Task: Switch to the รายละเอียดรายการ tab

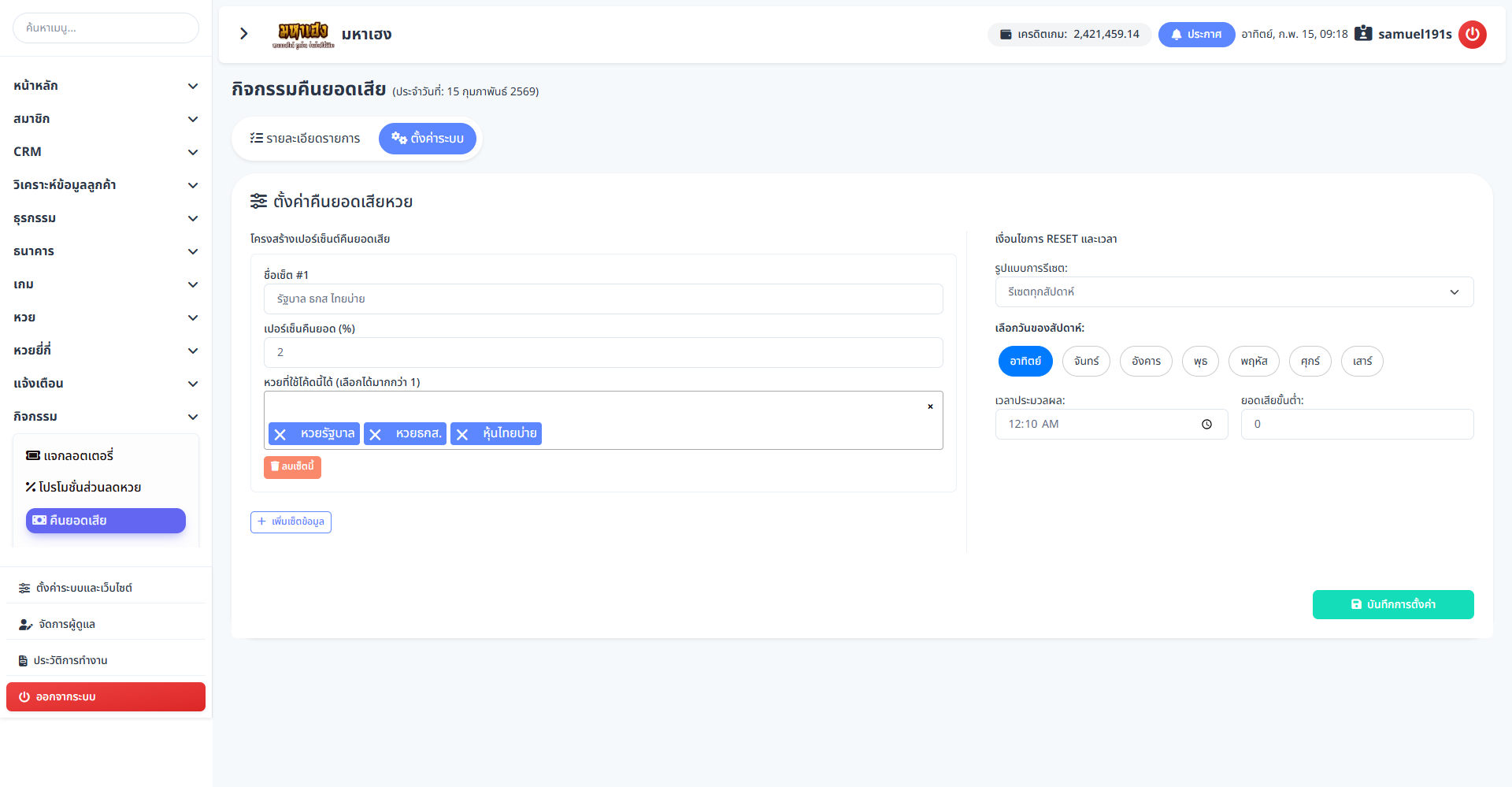Action: pos(306,139)
